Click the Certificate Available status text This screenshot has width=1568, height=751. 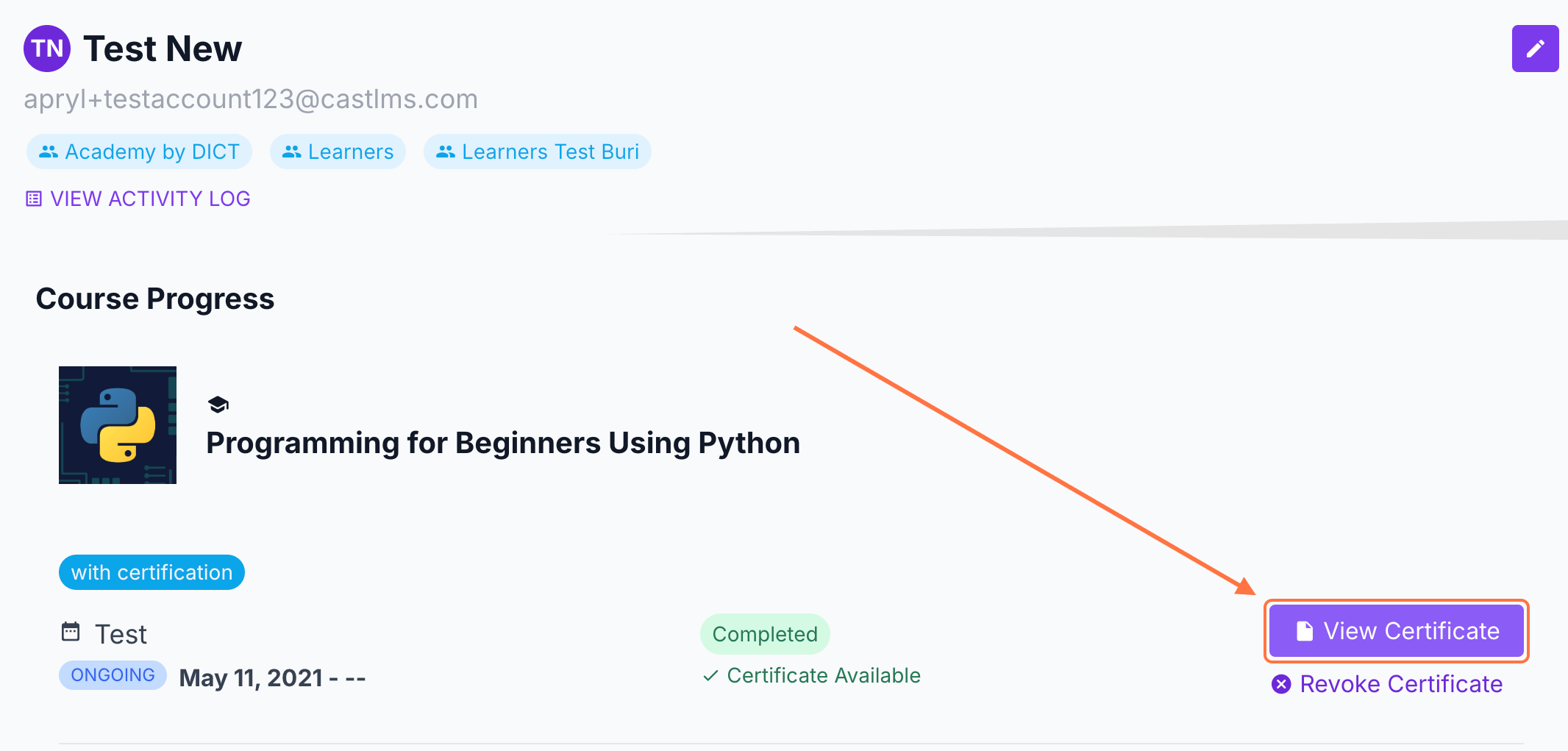[823, 675]
